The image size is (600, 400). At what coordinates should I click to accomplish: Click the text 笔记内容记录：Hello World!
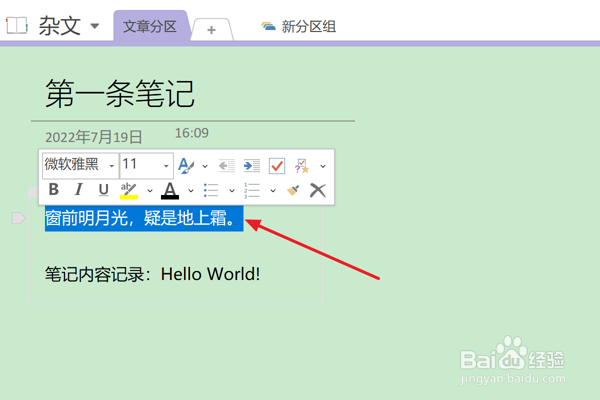[153, 274]
